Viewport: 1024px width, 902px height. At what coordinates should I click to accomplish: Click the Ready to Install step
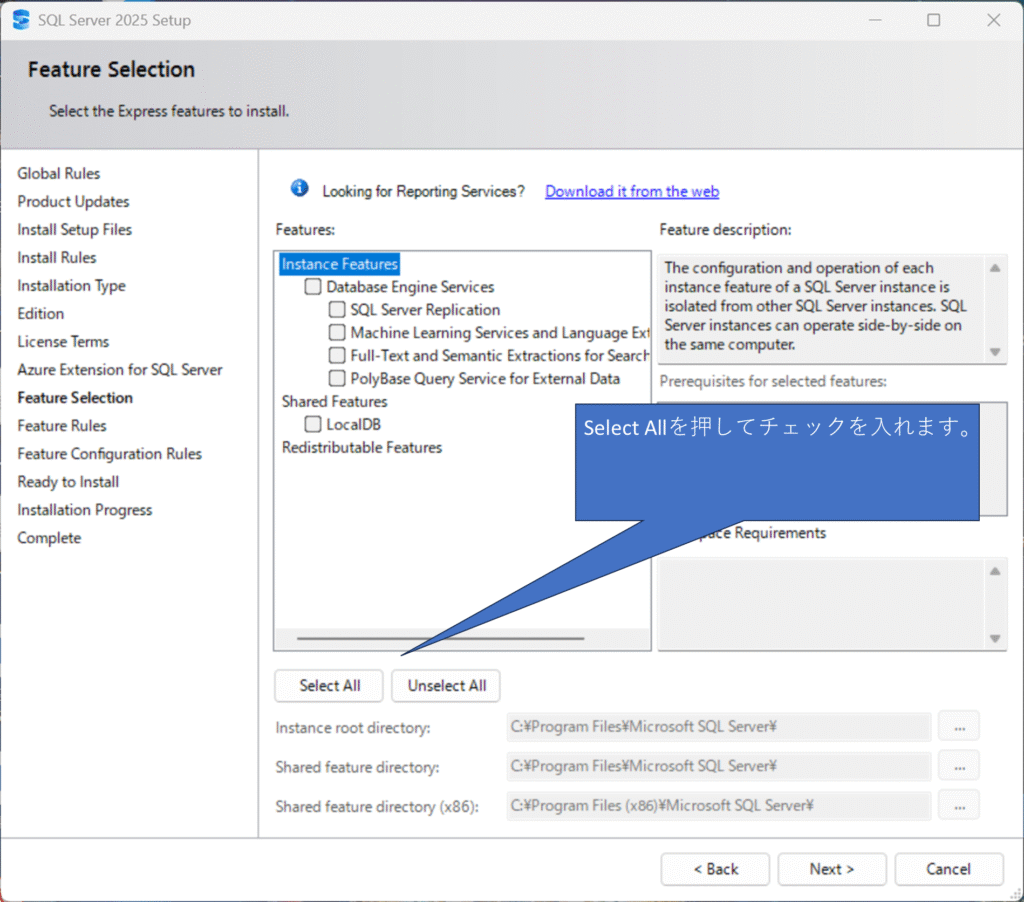tap(68, 482)
